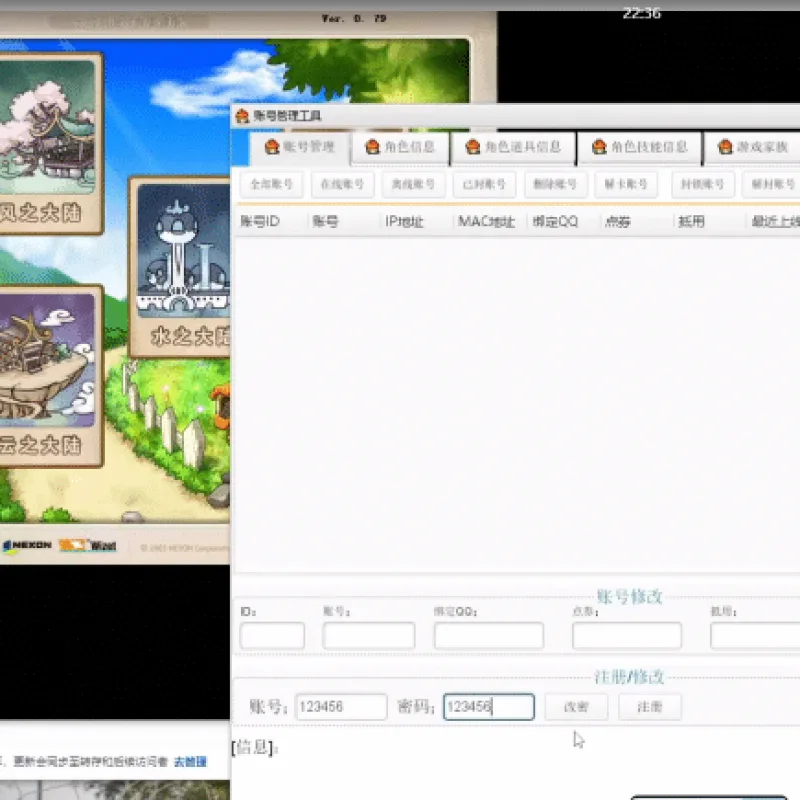Open the 角色道具信息 tab

tap(513, 147)
